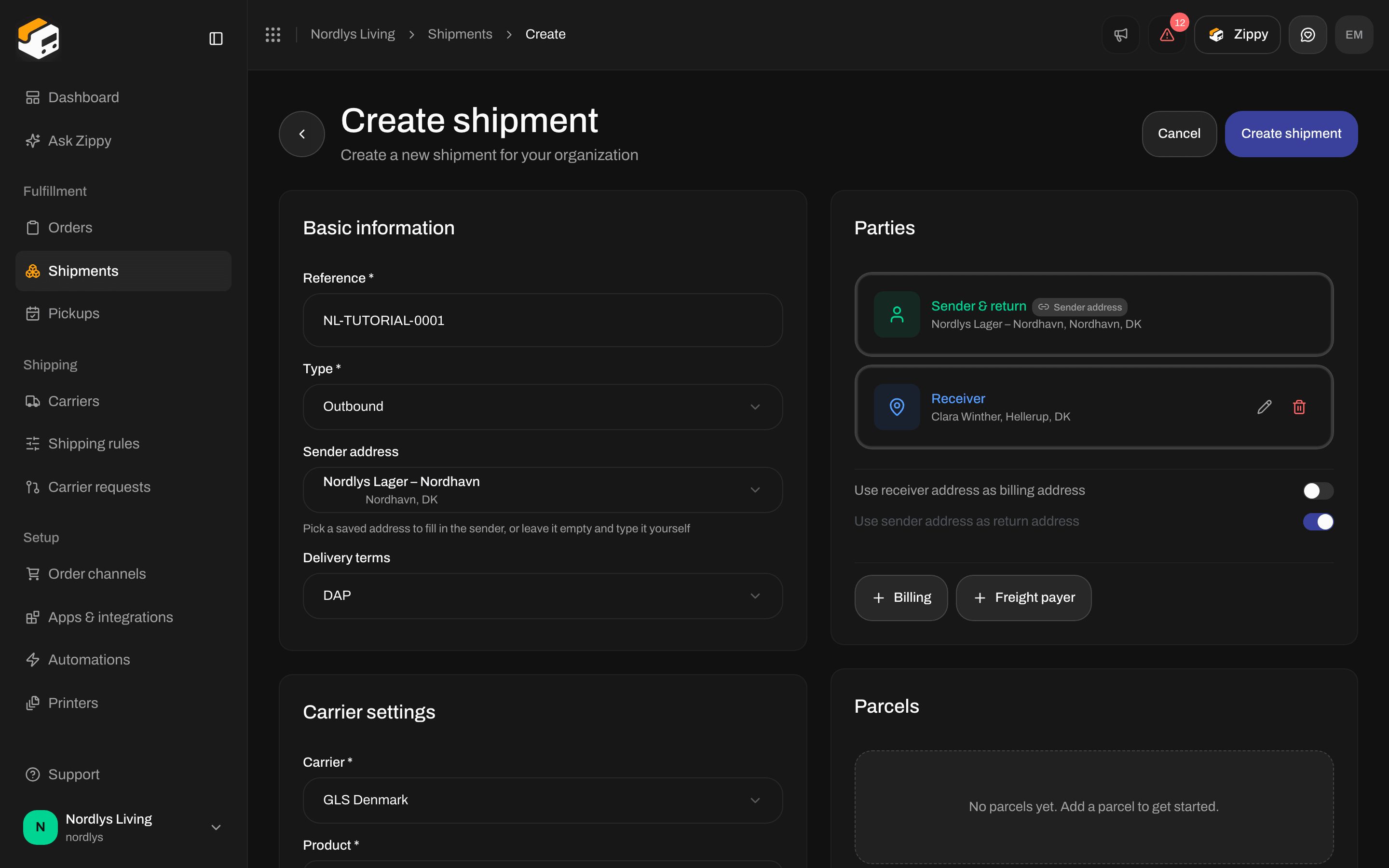The image size is (1389, 868).
Task: Edit the Receiver party pencil icon
Action: point(1265,407)
